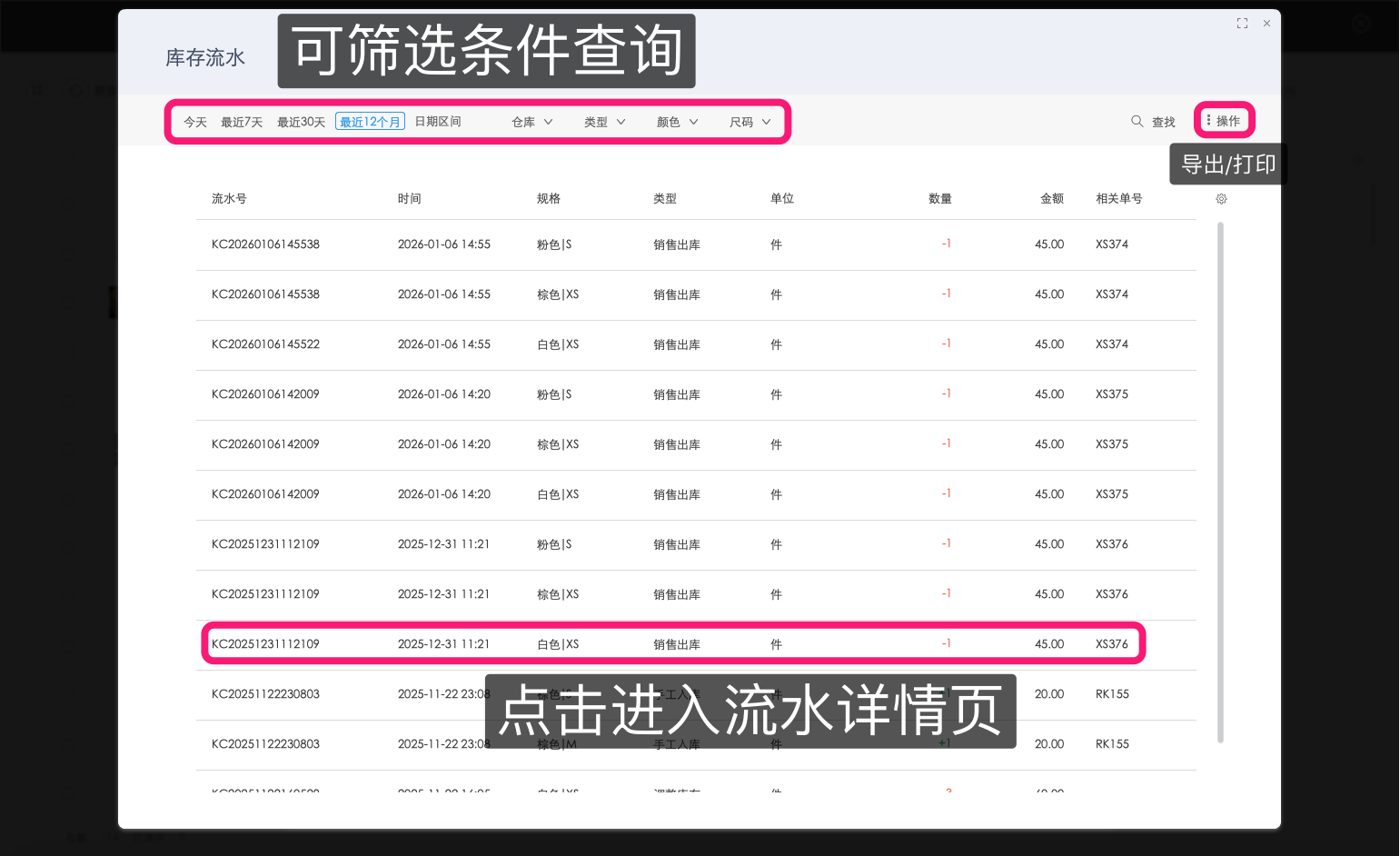The image size is (1400, 856).
Task: Open the 白色|XS row dated 2025-12-31 11:21
Action: point(696,644)
